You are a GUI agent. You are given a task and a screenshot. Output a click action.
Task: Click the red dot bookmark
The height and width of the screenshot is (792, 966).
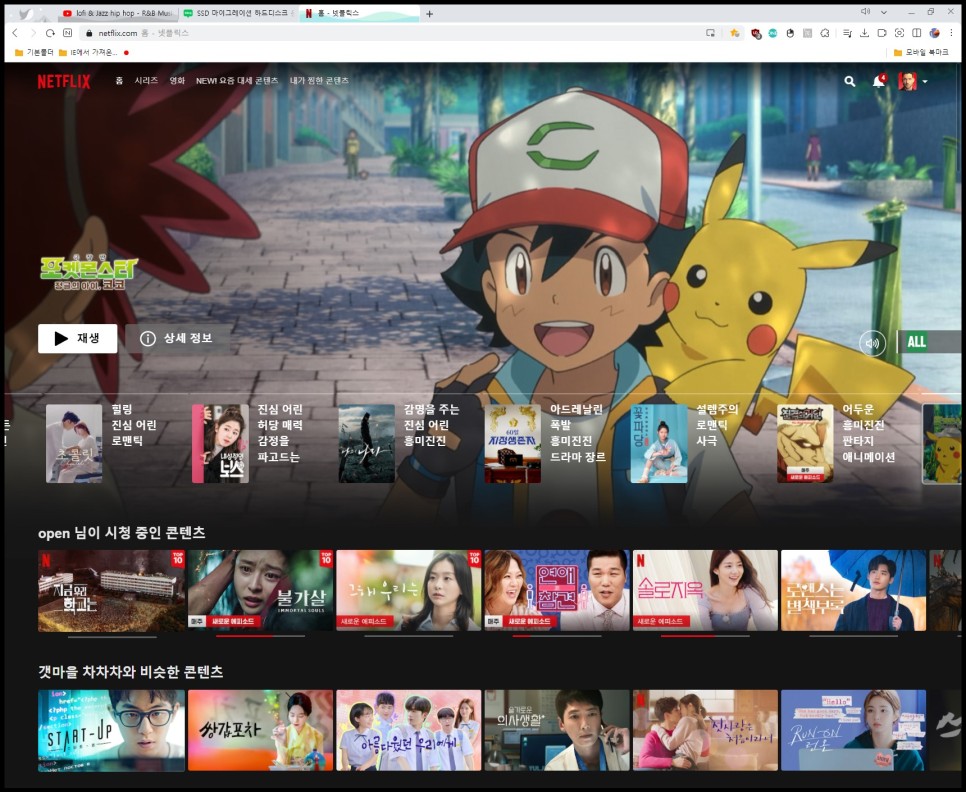pyautogui.click(x=126, y=53)
